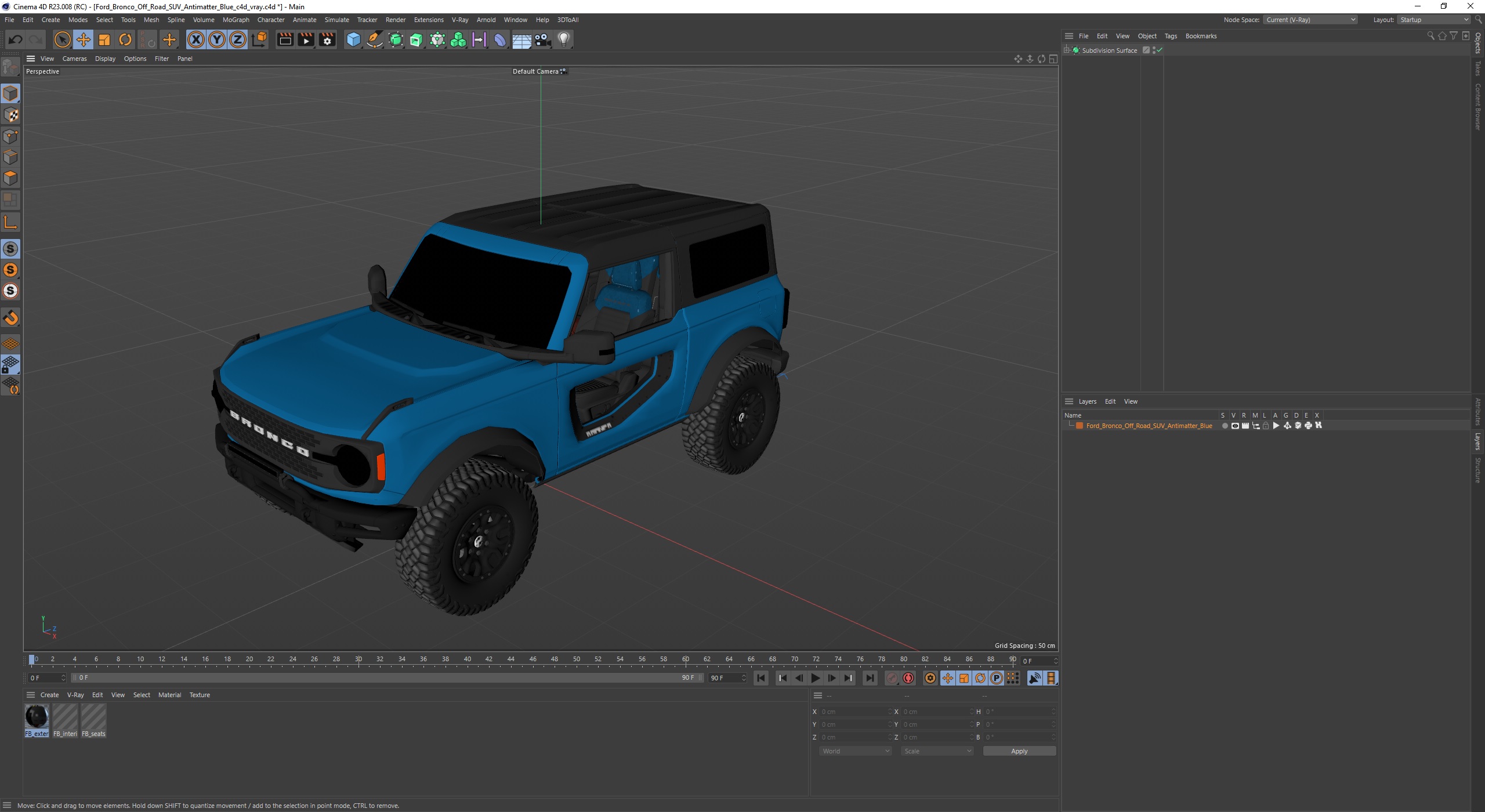Add Extrude generator icon
The height and width of the screenshot is (812, 1485).
[x=416, y=39]
